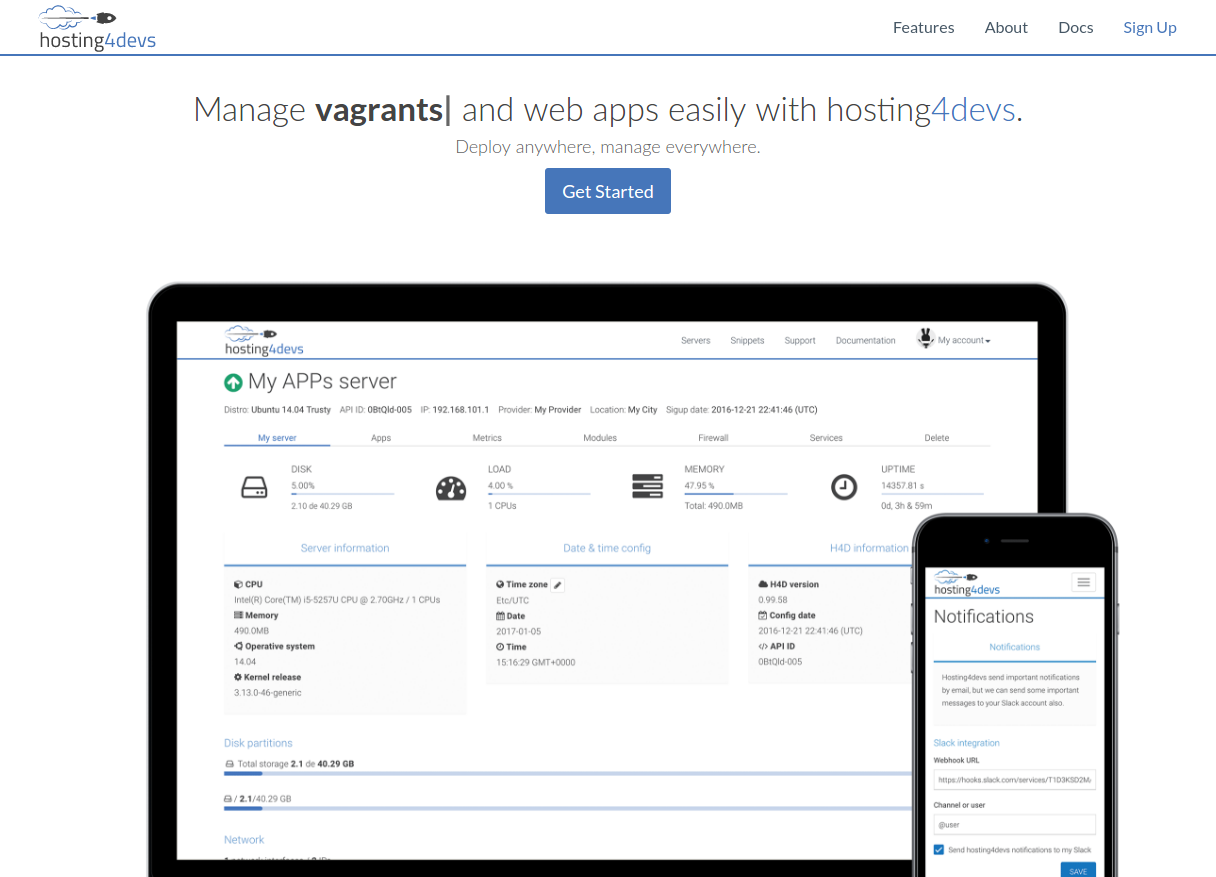
Task: Click the CPU cube icon
Action: 238,584
